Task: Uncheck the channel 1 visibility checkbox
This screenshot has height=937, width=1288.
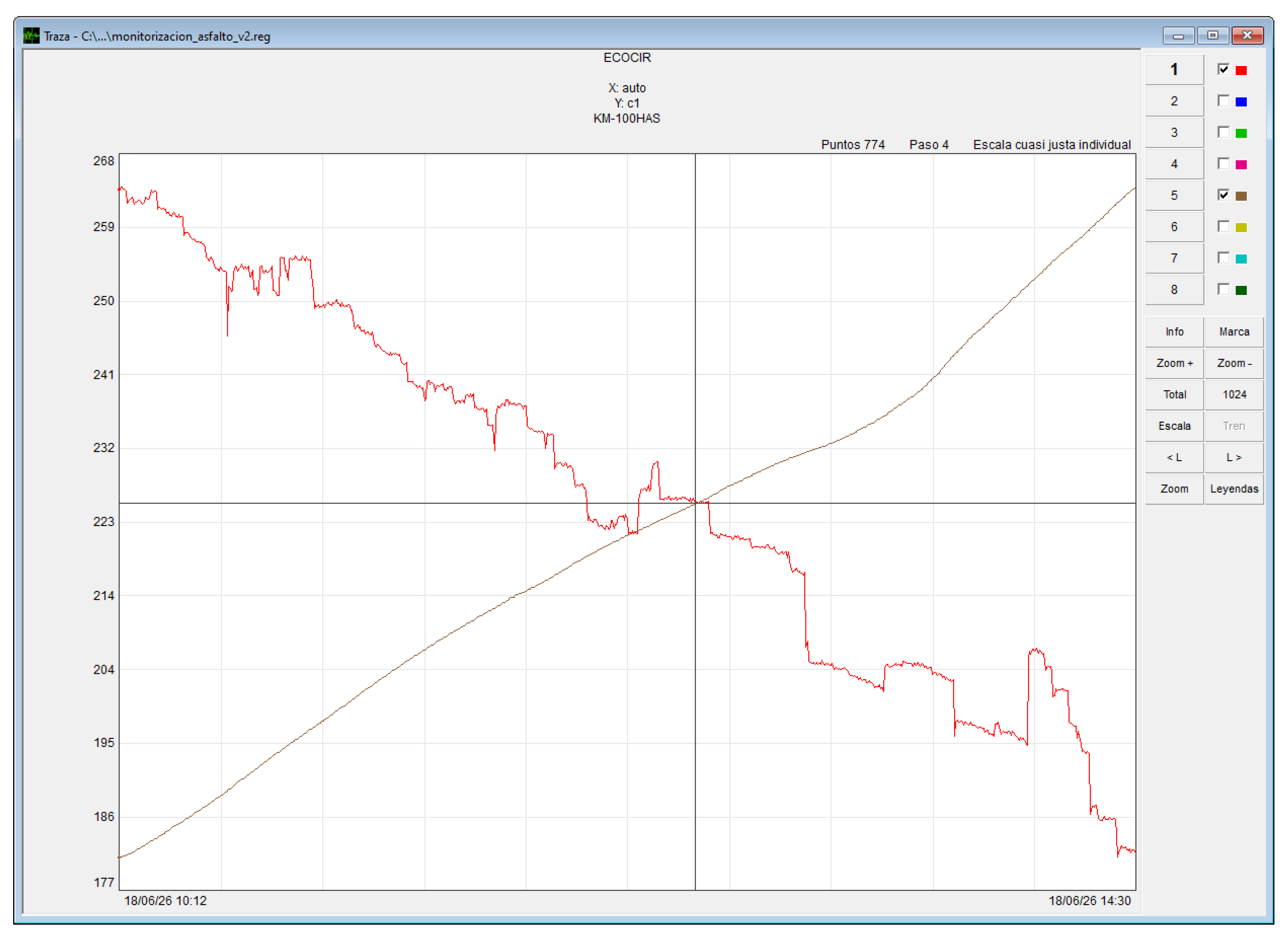Action: tap(1223, 70)
